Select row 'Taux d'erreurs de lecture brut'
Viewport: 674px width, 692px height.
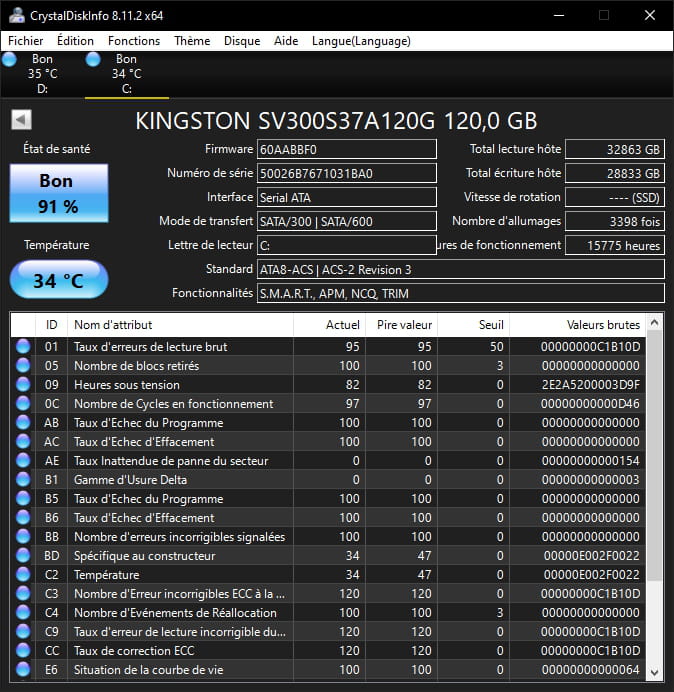click(328, 346)
